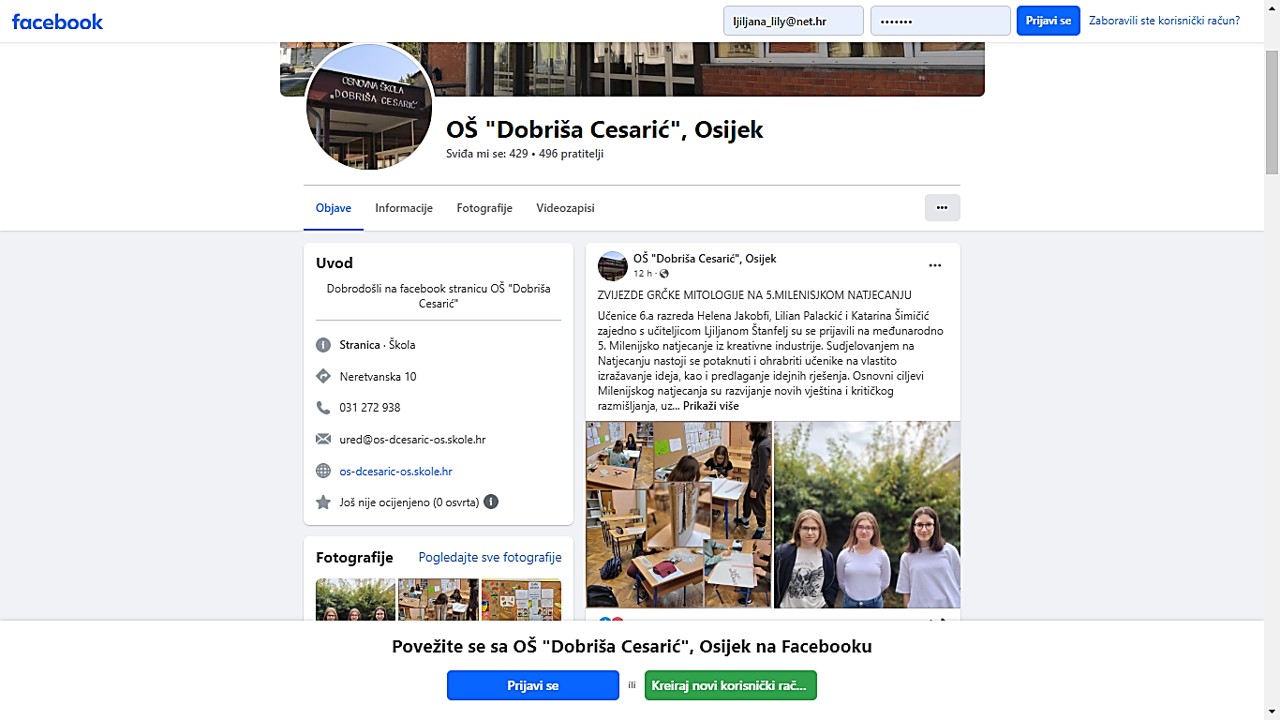
Task: Open the Fotografije tab
Action: click(484, 208)
